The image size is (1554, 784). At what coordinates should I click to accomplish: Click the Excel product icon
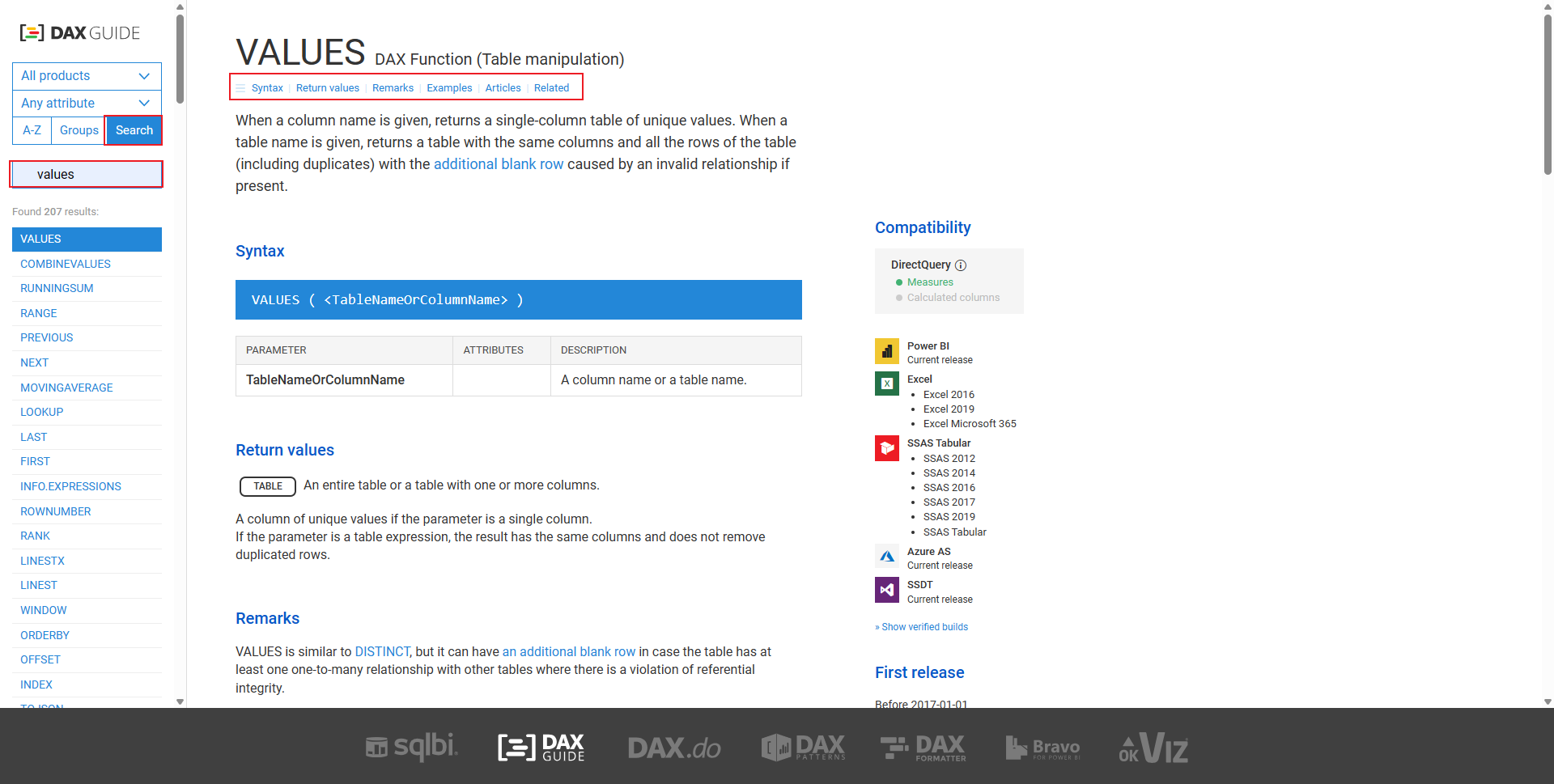887,384
